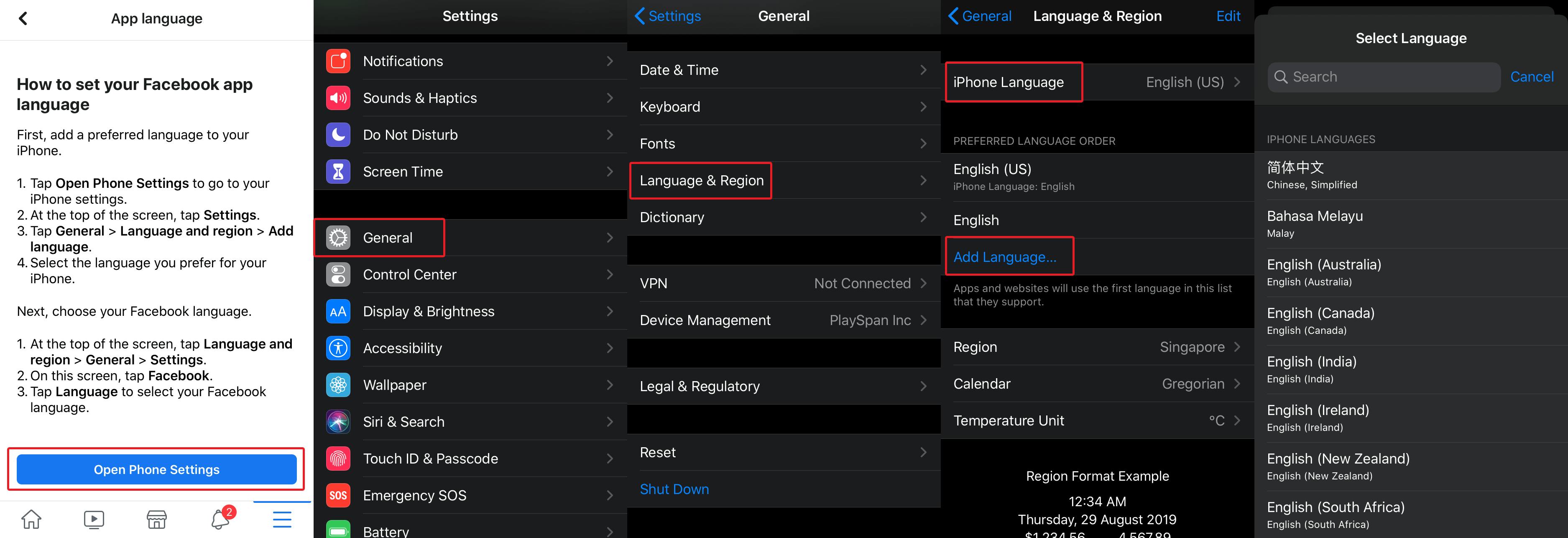Choose English (Canada) language

(x=1411, y=321)
